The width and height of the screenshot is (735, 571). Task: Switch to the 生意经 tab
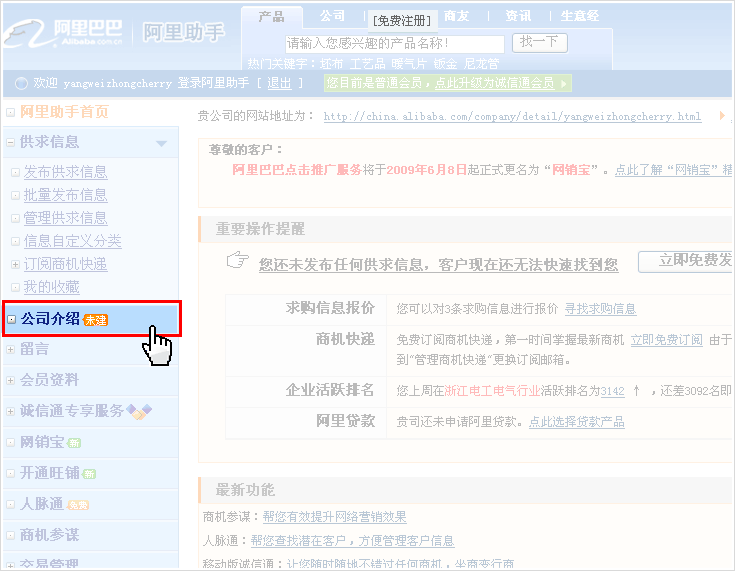(580, 16)
